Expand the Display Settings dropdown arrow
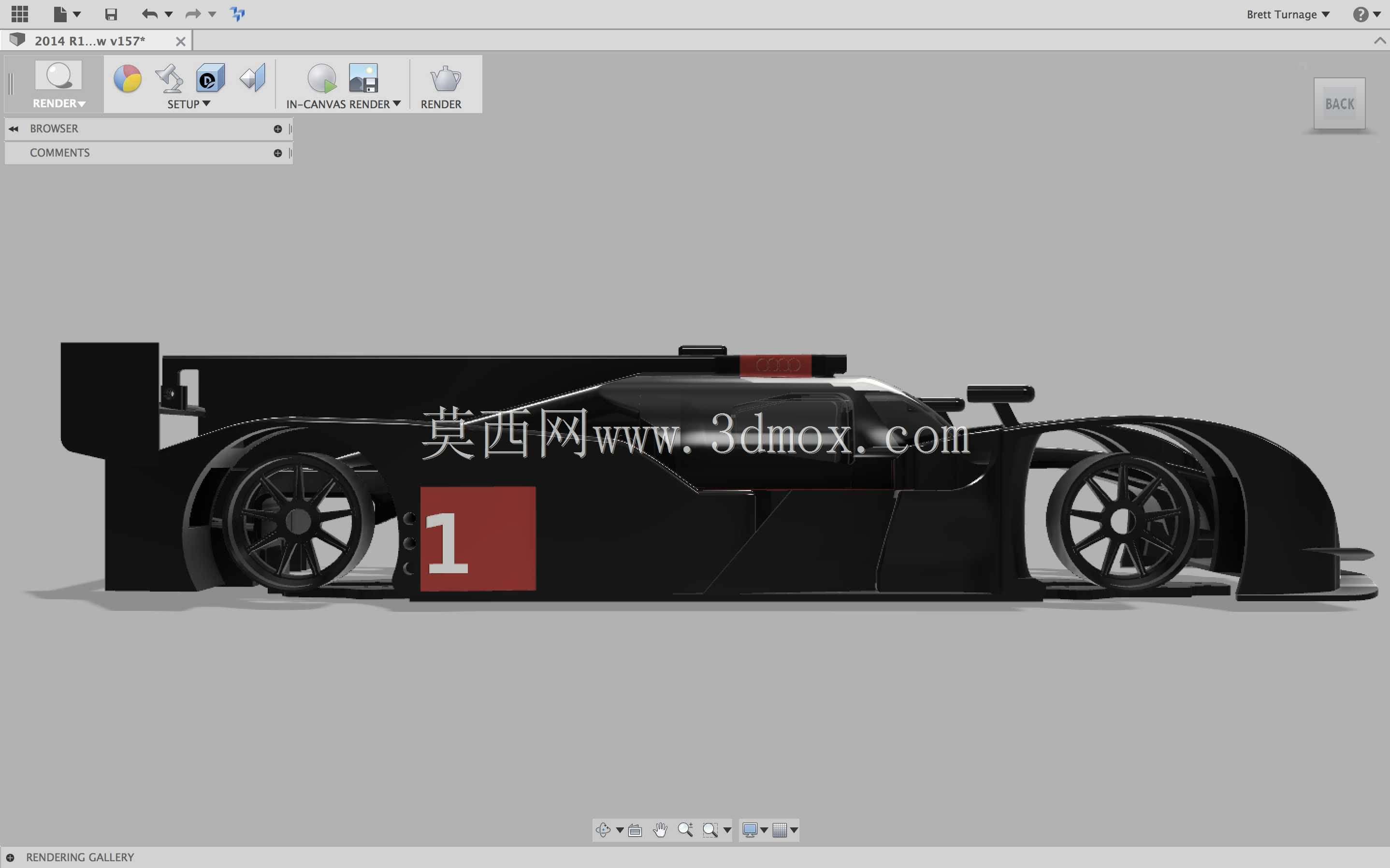Viewport: 1390px width, 868px height. (764, 830)
